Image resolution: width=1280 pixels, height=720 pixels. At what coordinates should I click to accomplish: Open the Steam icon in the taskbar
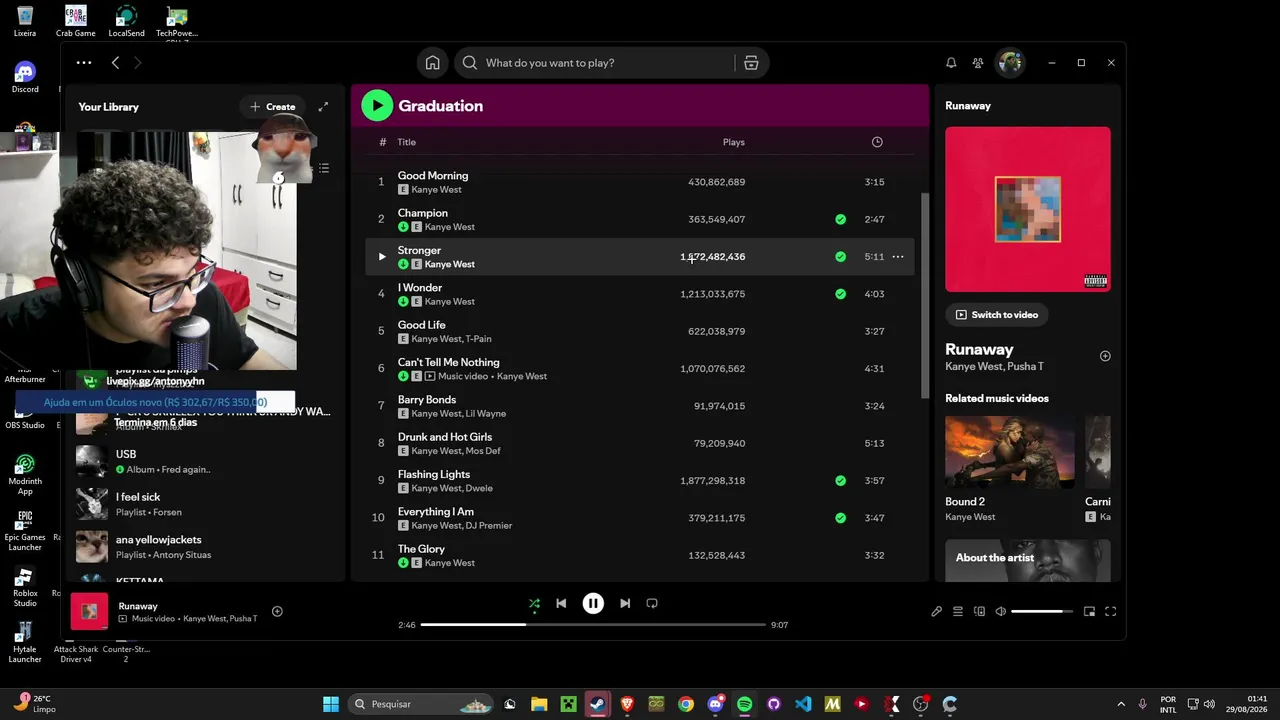(597, 704)
